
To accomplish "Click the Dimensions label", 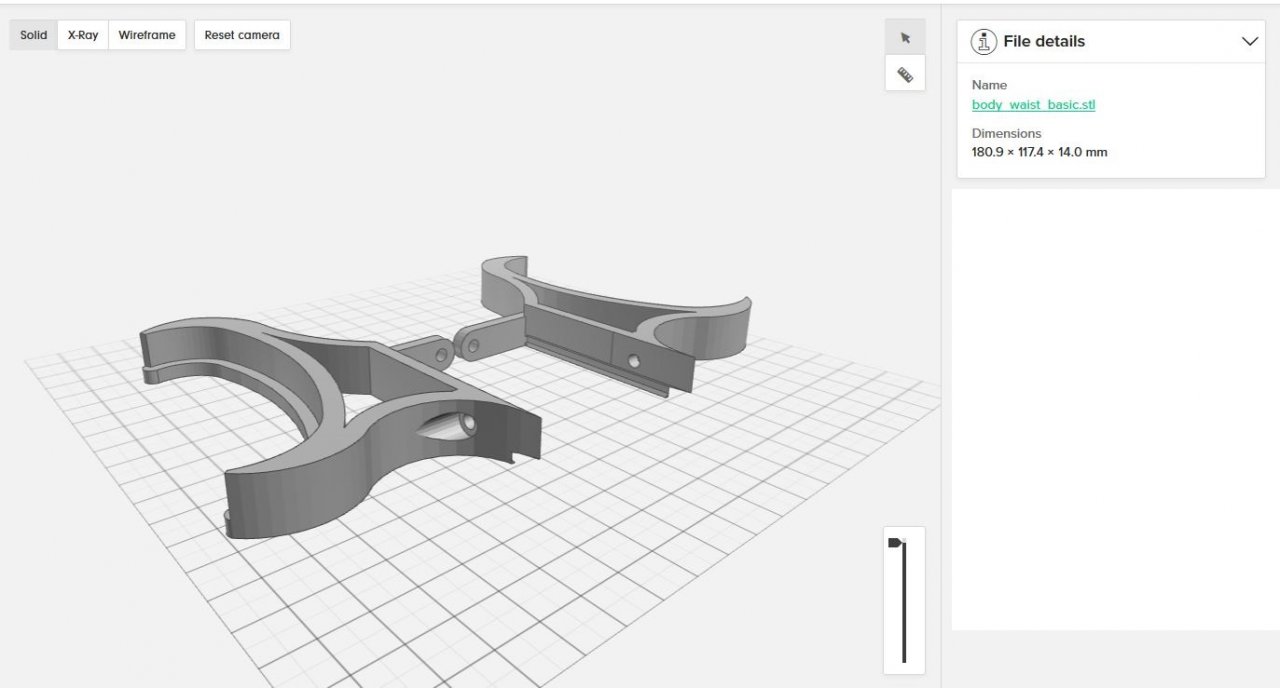I will (x=1006, y=133).
